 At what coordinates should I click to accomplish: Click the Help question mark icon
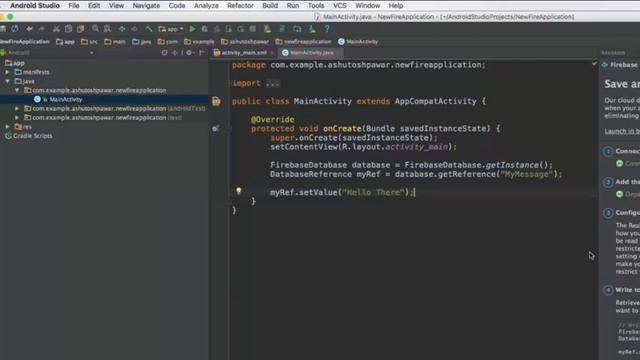327,29
